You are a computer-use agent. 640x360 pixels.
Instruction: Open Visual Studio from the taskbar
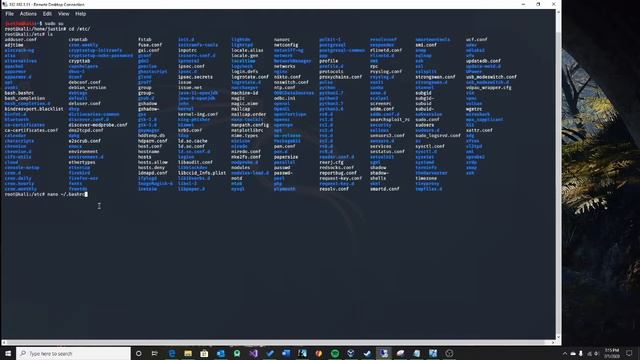point(253,353)
